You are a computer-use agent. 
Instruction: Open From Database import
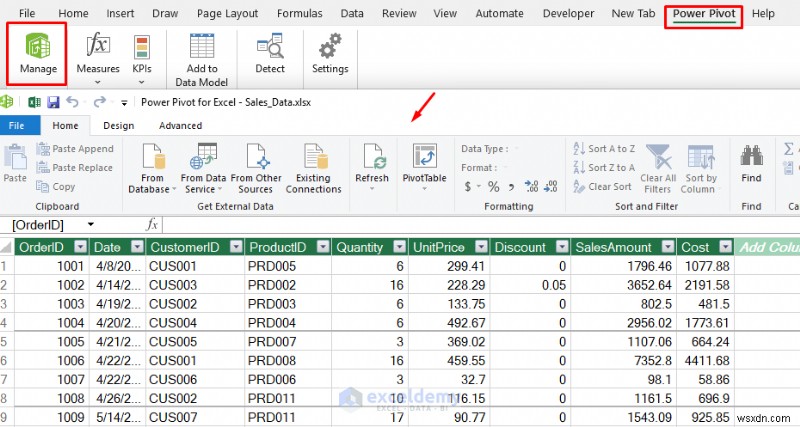(152, 168)
